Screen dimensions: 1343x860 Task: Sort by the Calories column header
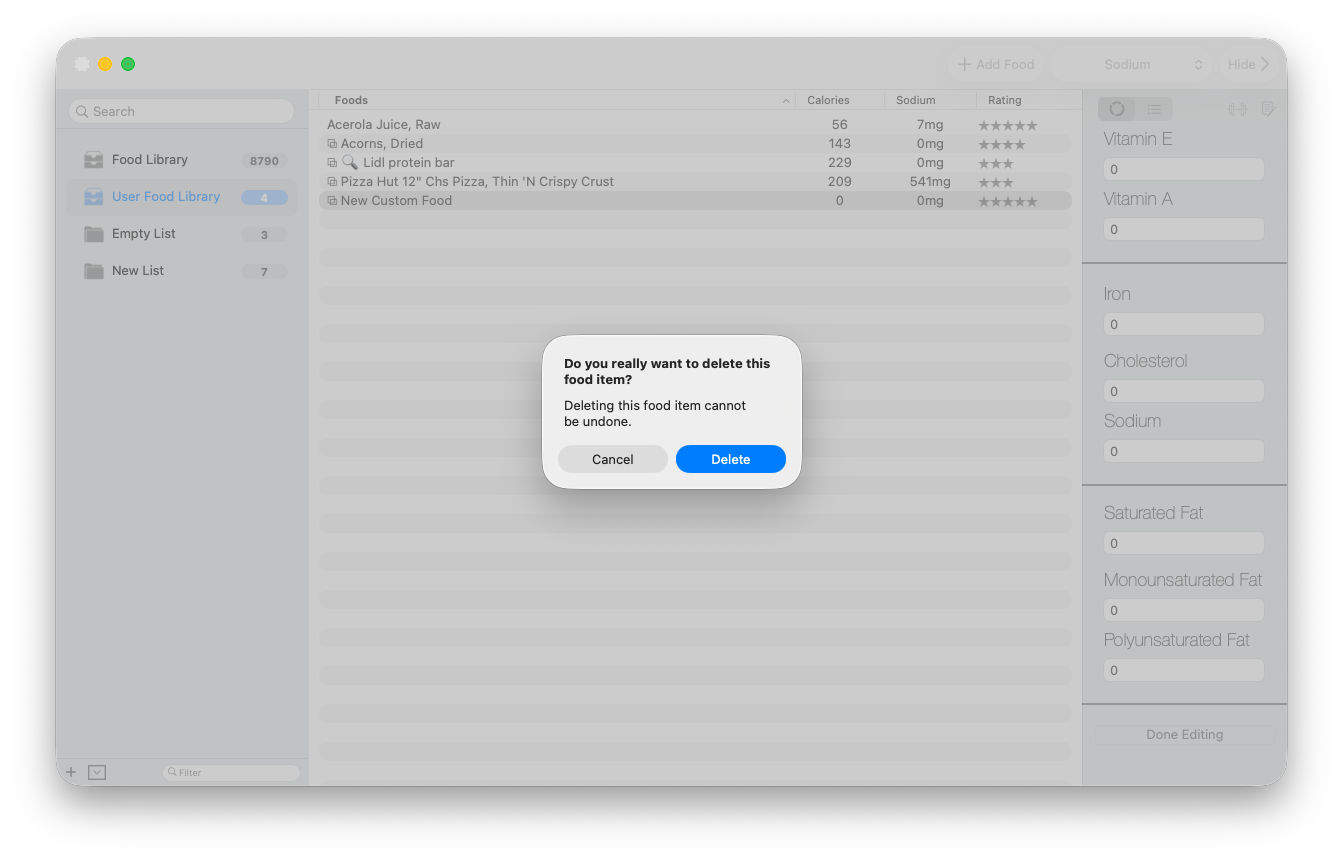(840, 100)
